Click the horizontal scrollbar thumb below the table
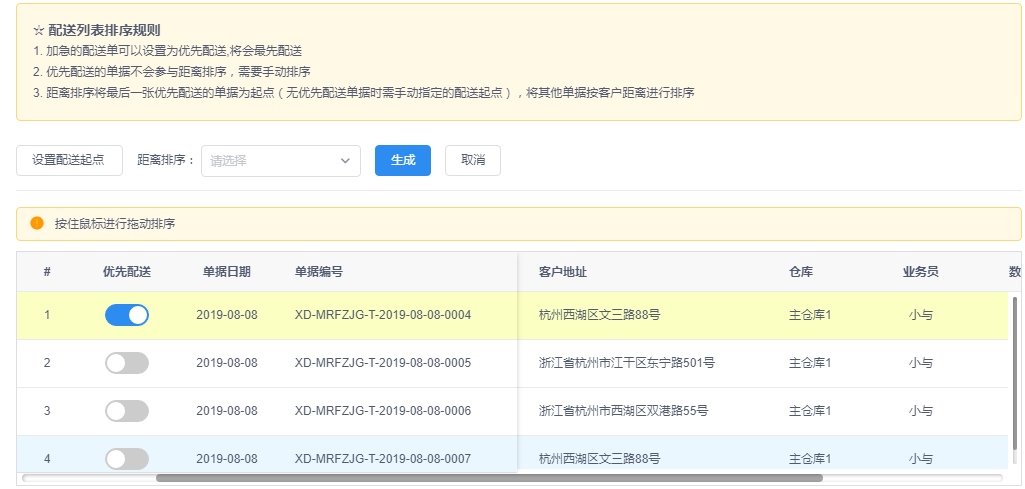Image resolution: width=1025 pixels, height=489 pixels. point(489,478)
